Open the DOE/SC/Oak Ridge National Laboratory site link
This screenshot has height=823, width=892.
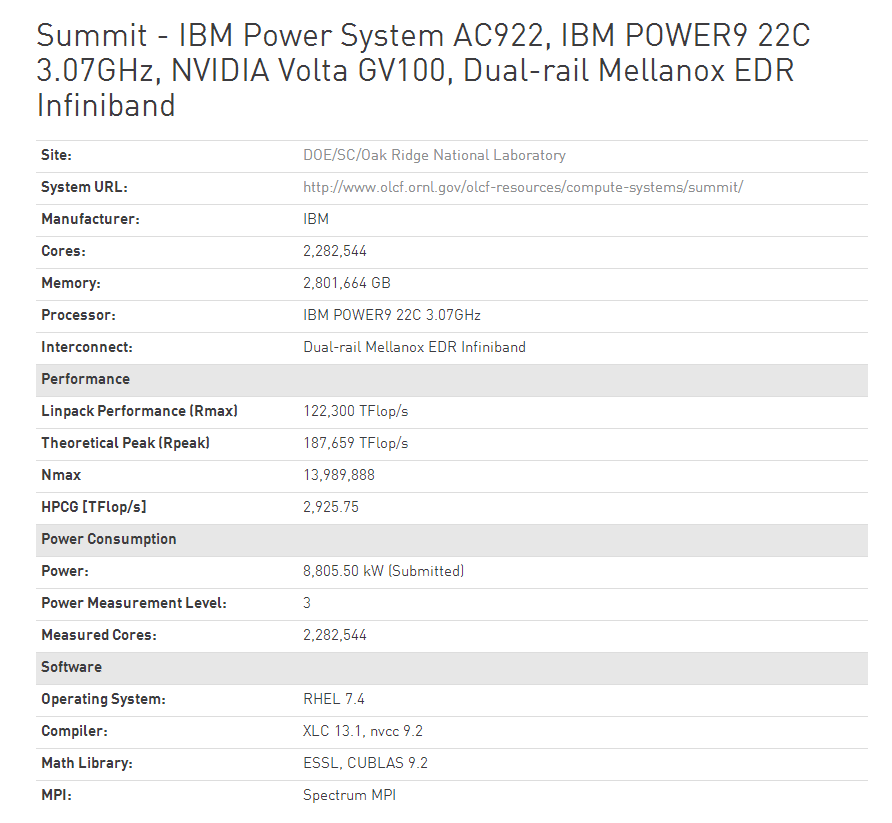pyautogui.click(x=434, y=155)
